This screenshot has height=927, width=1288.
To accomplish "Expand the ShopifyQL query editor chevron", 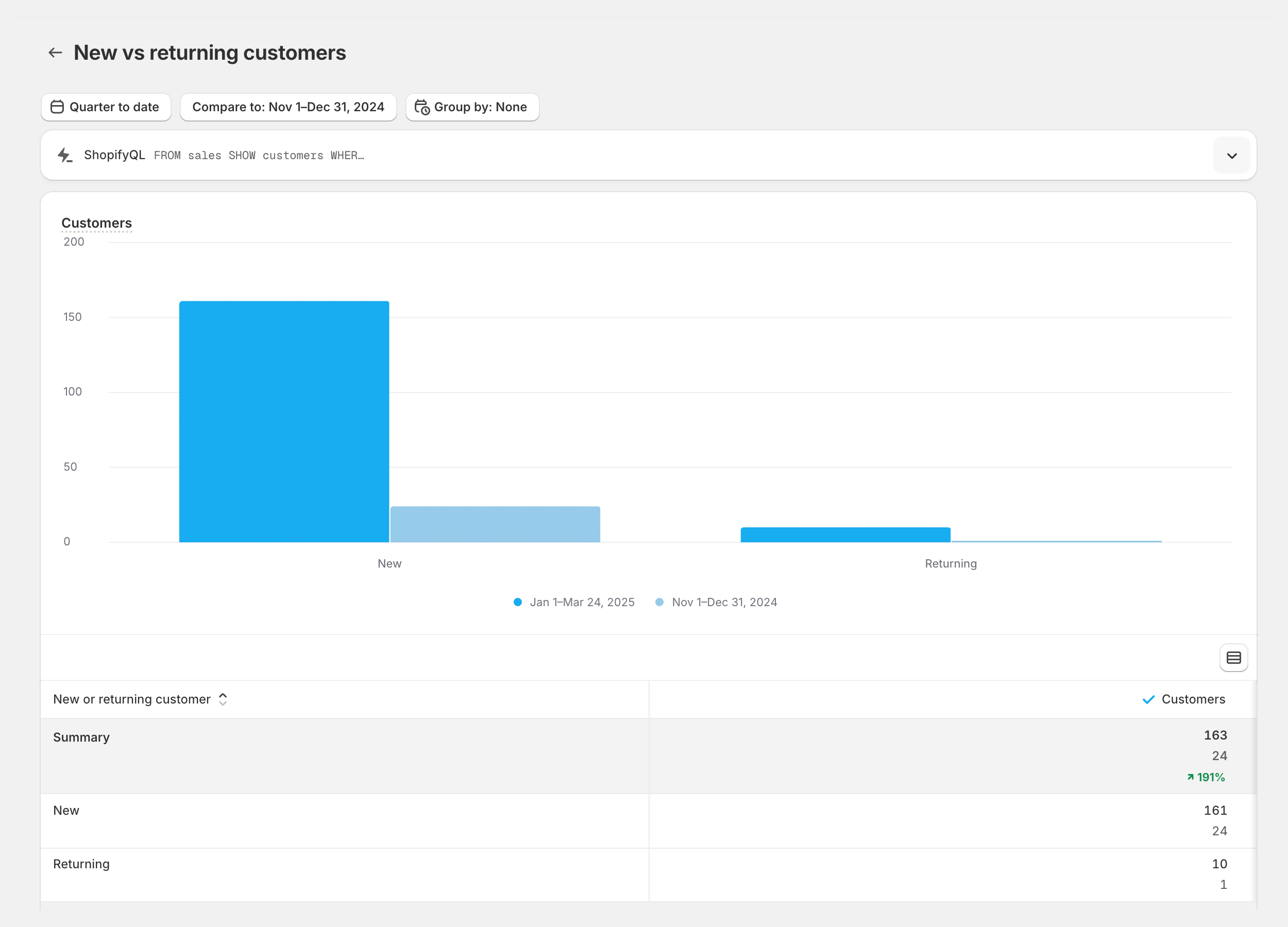I will point(1232,156).
